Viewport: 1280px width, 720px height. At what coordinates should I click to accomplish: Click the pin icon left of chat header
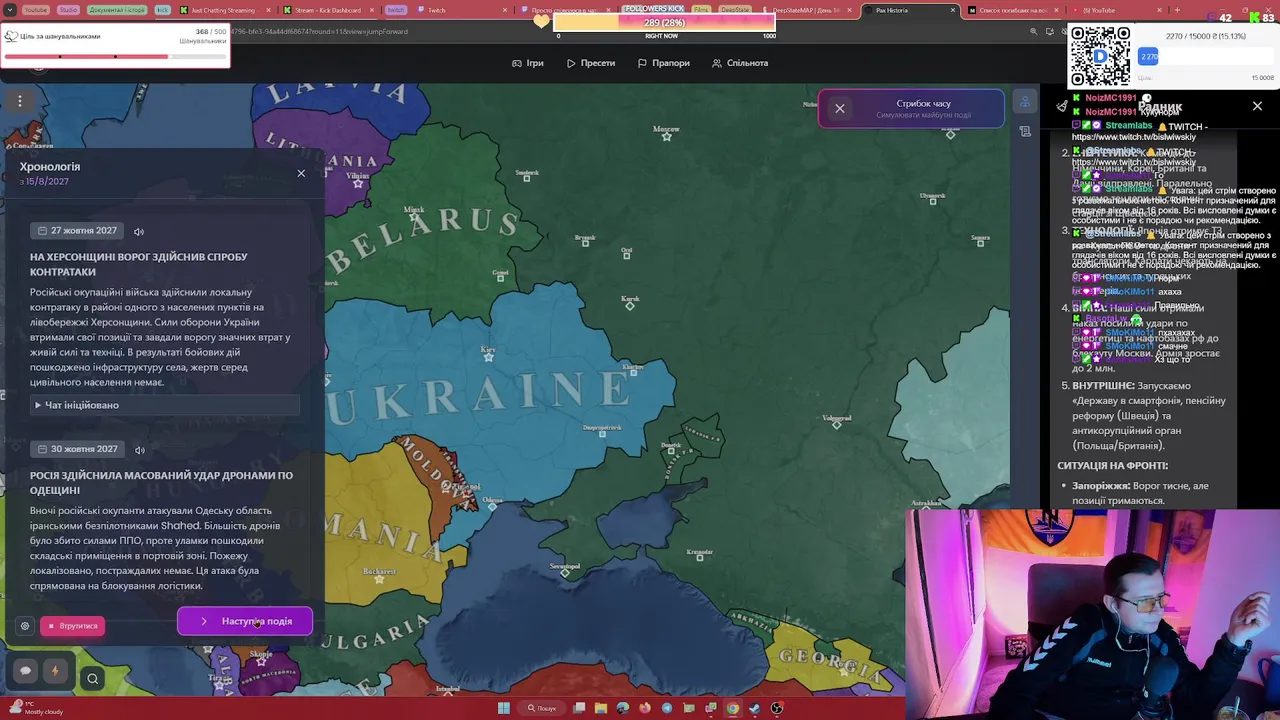click(1062, 106)
